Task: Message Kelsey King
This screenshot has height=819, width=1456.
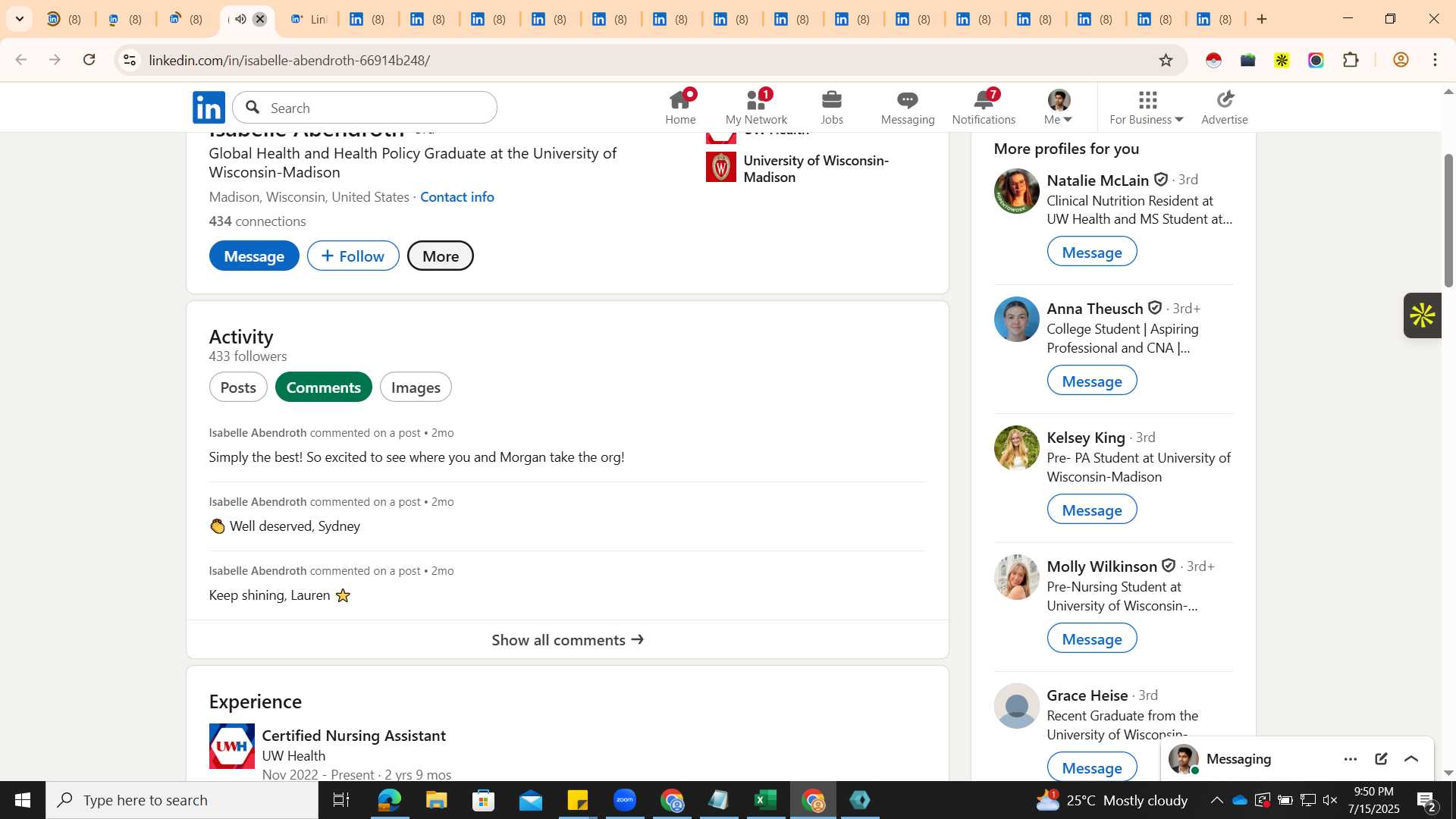Action: pyautogui.click(x=1092, y=510)
